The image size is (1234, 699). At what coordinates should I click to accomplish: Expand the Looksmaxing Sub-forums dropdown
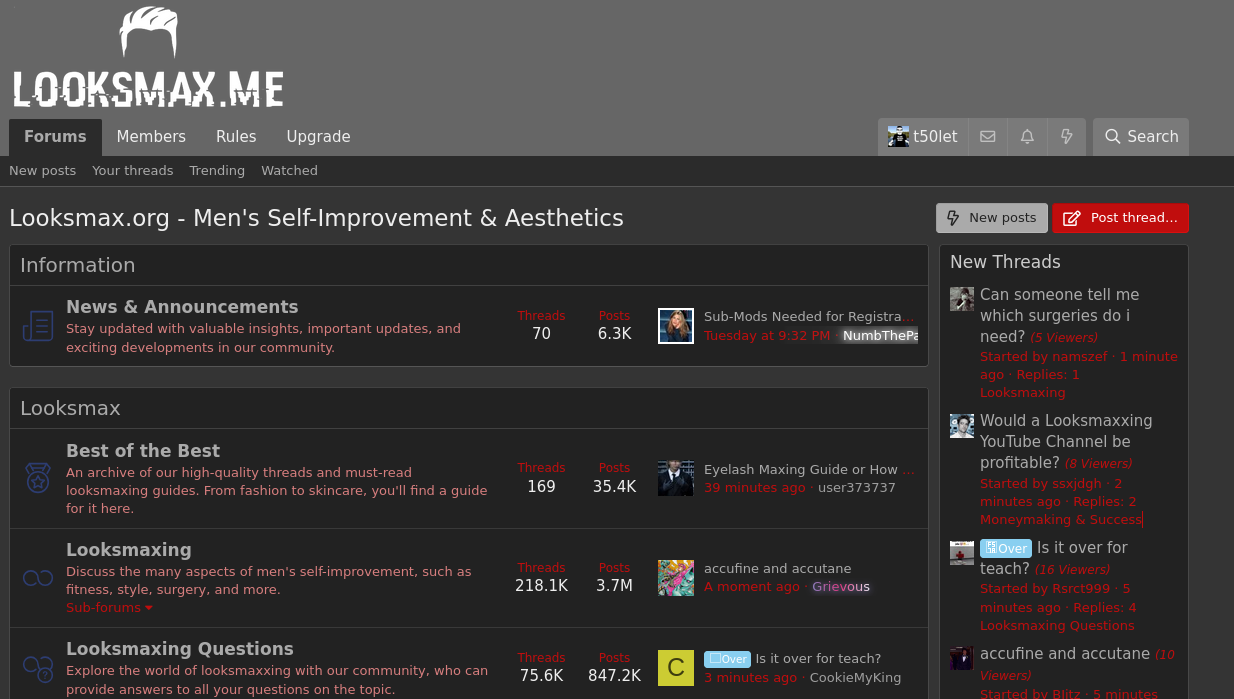pyautogui.click(x=110, y=608)
